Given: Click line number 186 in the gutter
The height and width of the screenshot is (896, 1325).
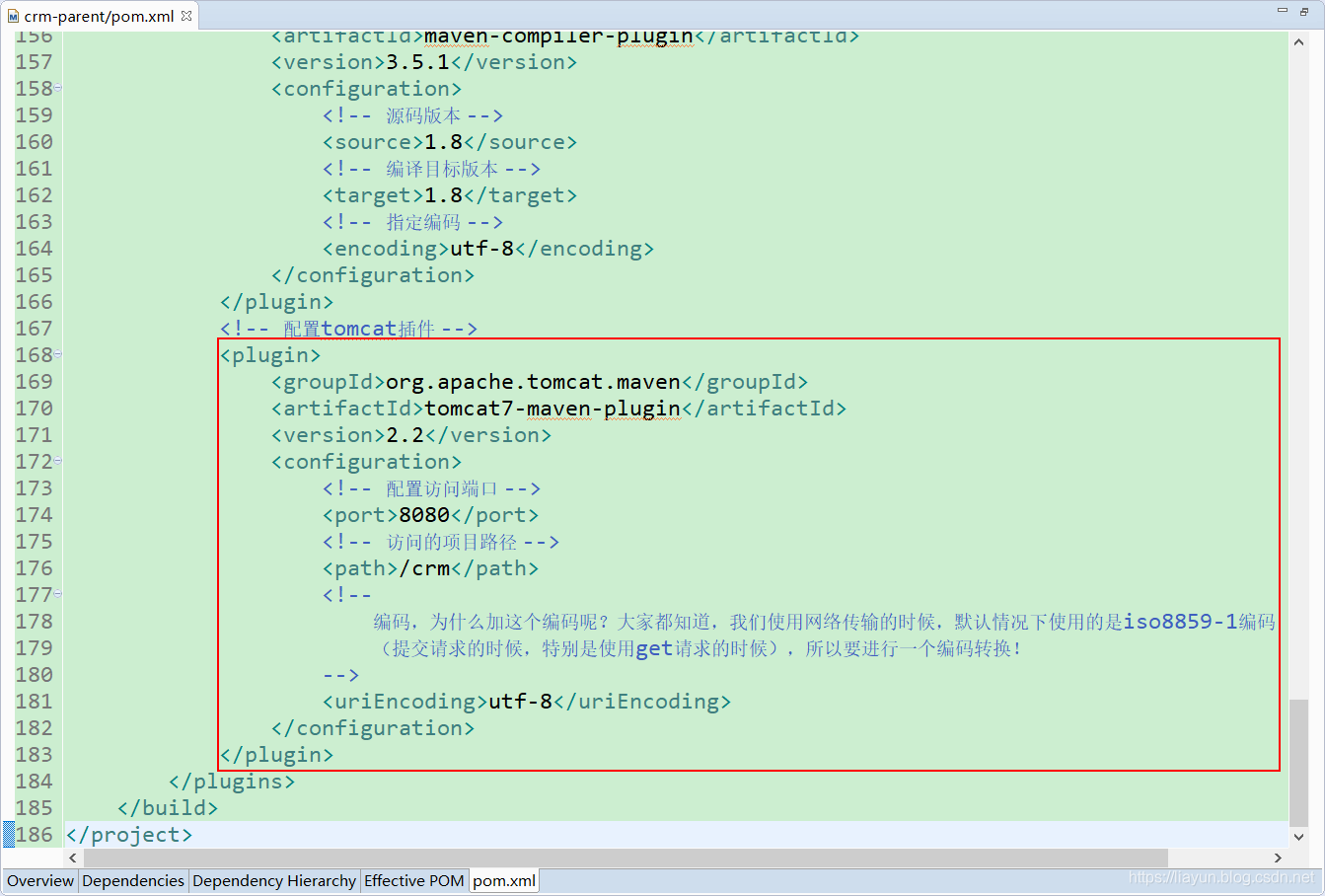Looking at the screenshot, I should [35, 835].
